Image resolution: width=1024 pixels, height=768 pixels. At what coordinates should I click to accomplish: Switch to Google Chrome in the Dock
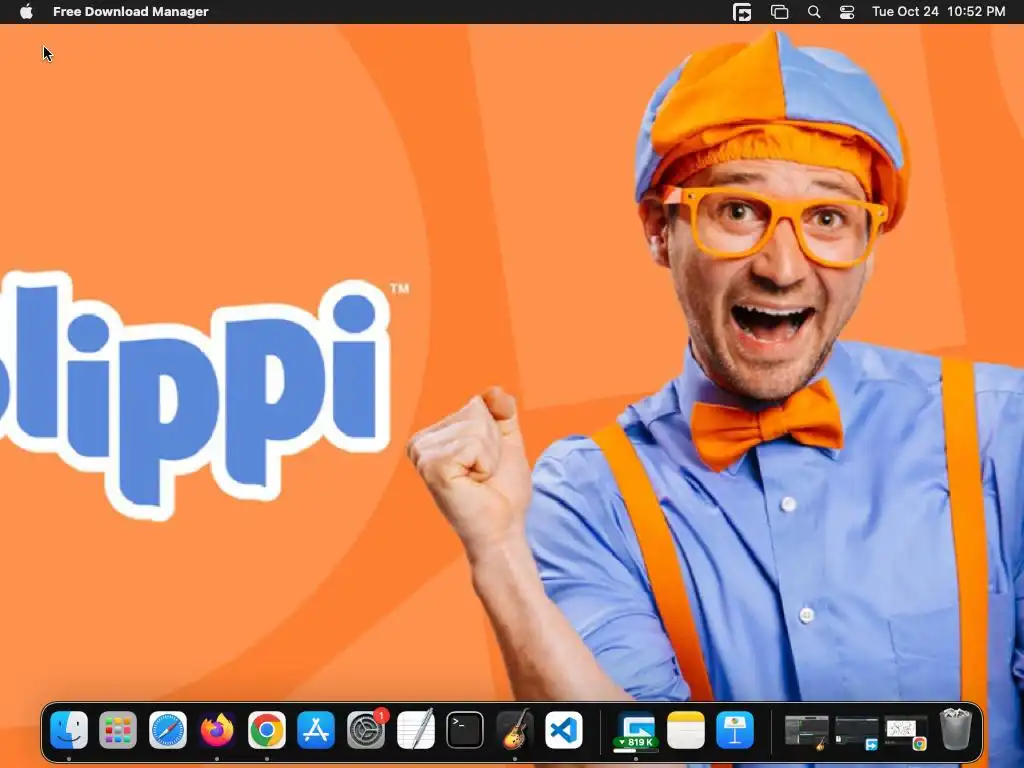(266, 729)
